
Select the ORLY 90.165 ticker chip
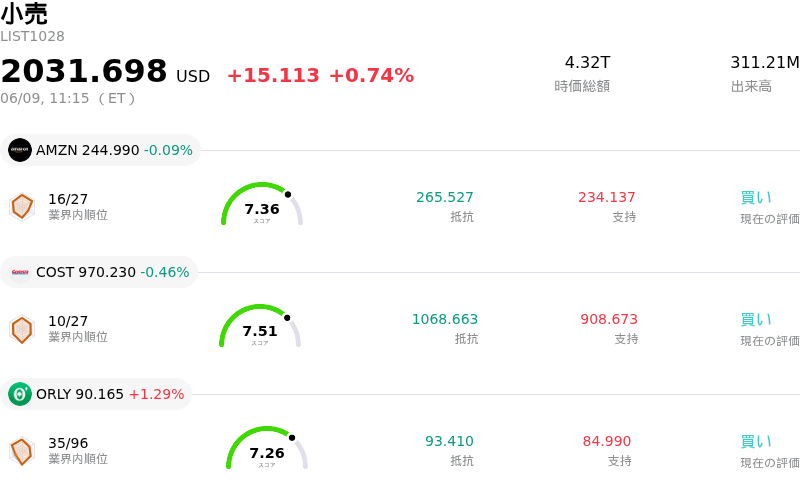(96, 394)
